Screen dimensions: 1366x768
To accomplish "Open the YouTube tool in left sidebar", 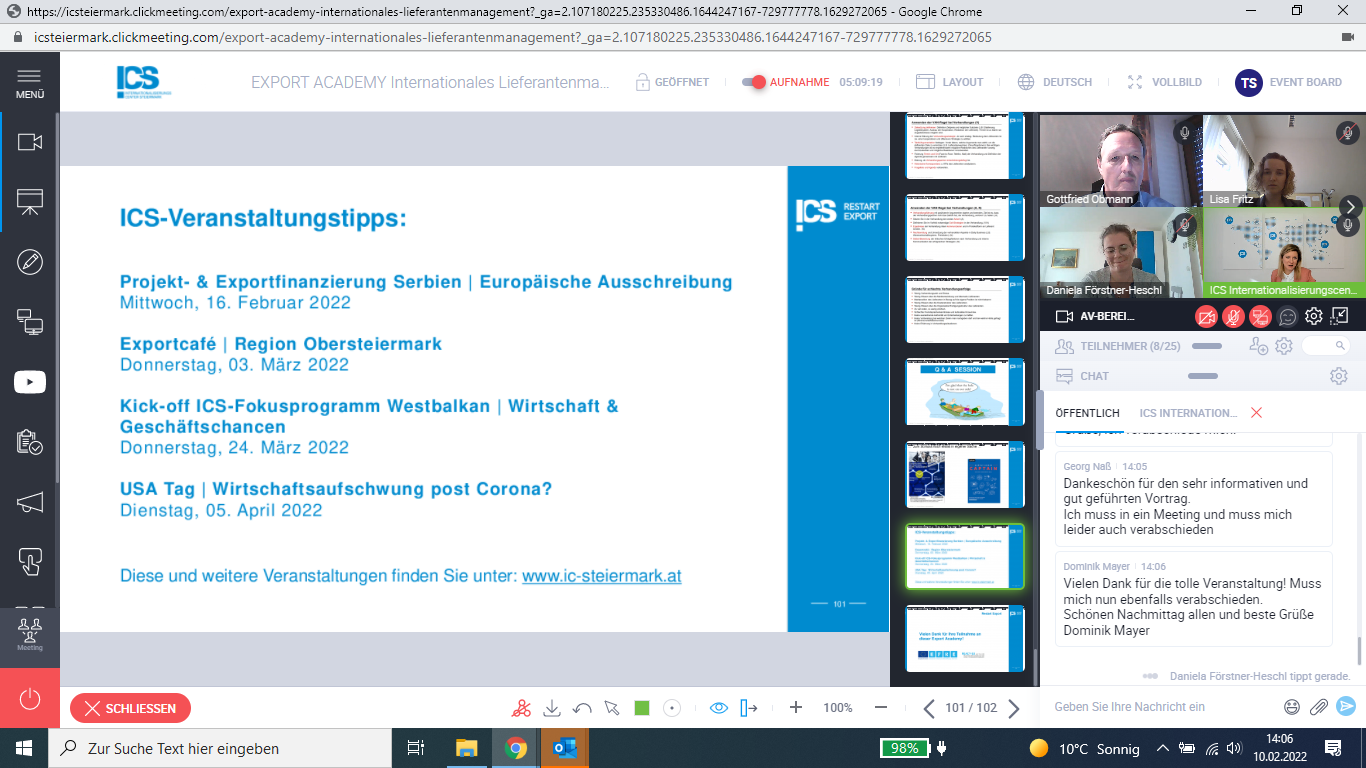I will coord(29,381).
